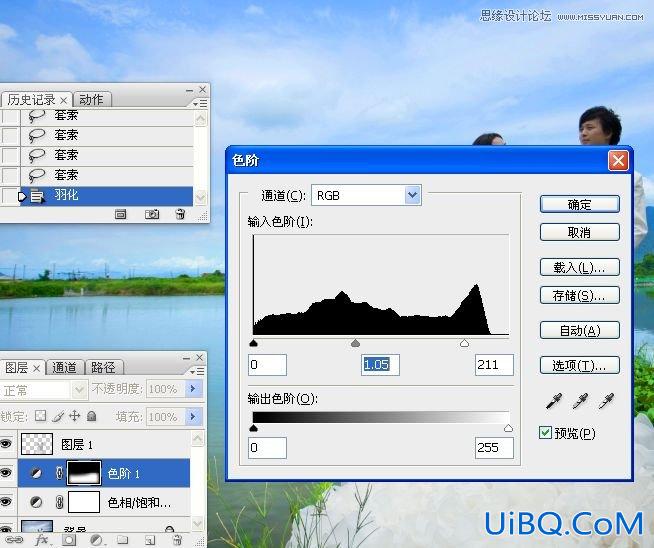Open History panel options menu
The image size is (654, 548).
coord(200,103)
